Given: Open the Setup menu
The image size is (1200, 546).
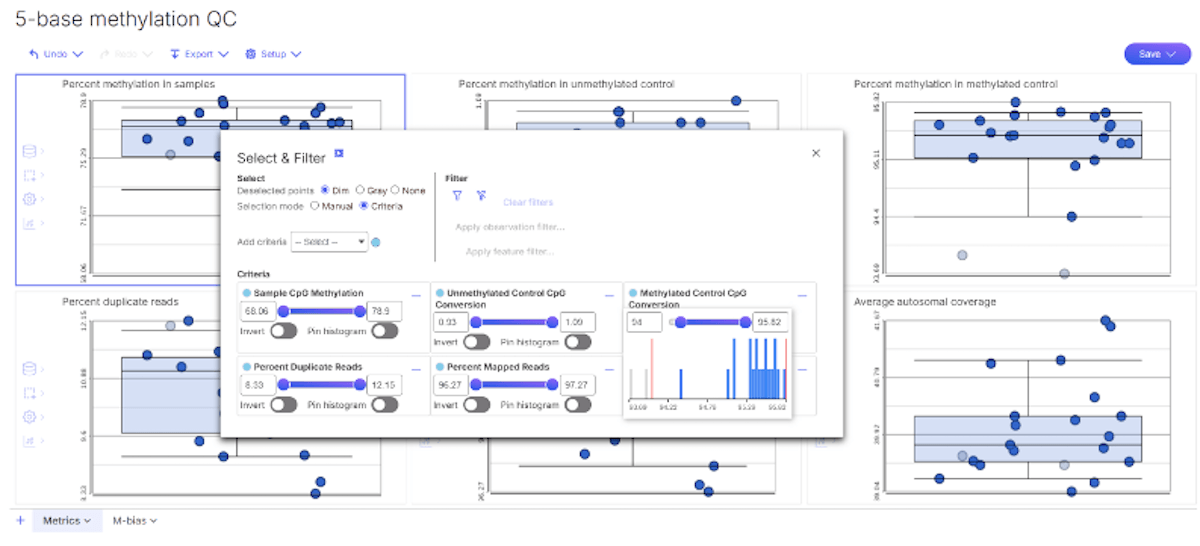Looking at the screenshot, I should pyautogui.click(x=273, y=54).
